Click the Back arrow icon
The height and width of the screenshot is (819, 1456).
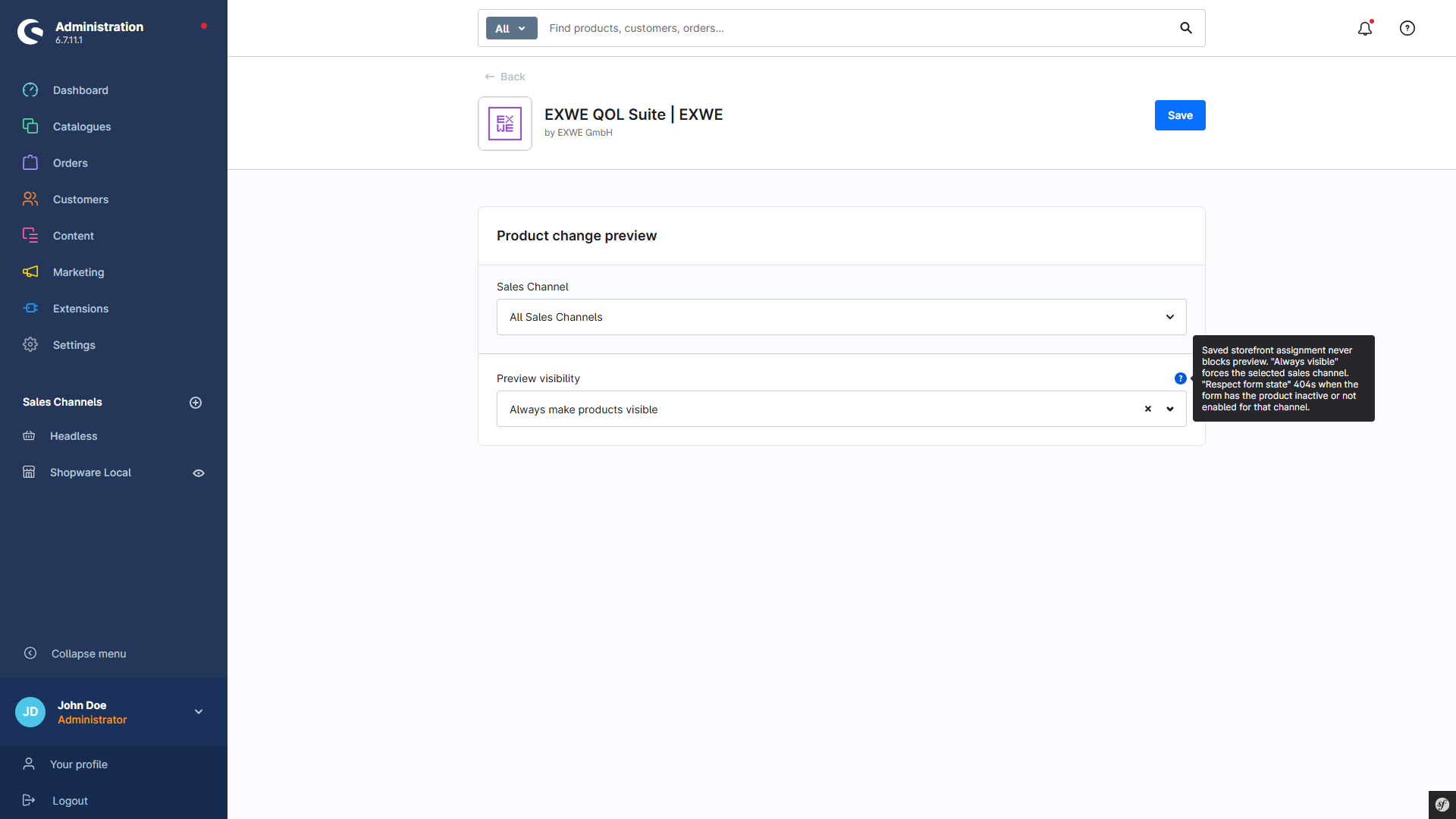point(490,77)
